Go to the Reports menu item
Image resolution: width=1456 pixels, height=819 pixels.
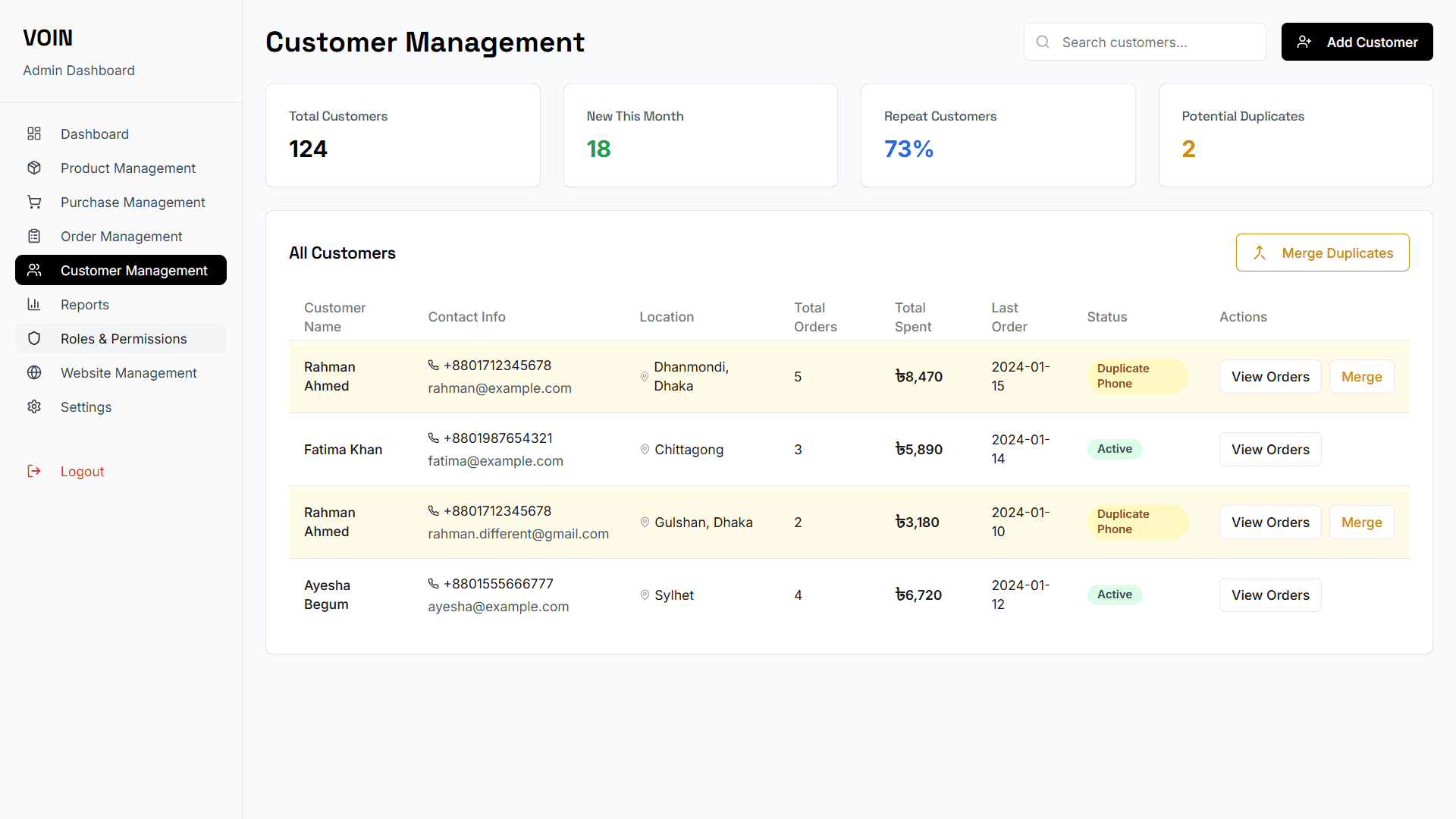[85, 305]
